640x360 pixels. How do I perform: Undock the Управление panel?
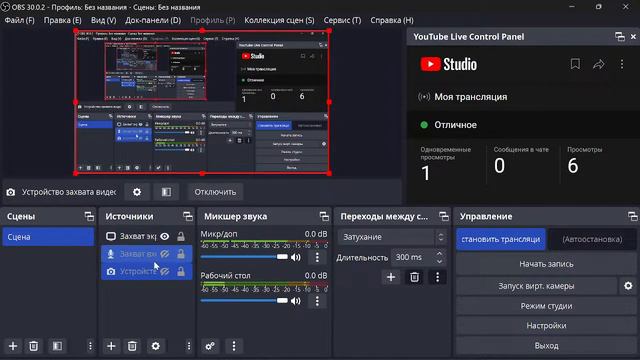(x=633, y=216)
